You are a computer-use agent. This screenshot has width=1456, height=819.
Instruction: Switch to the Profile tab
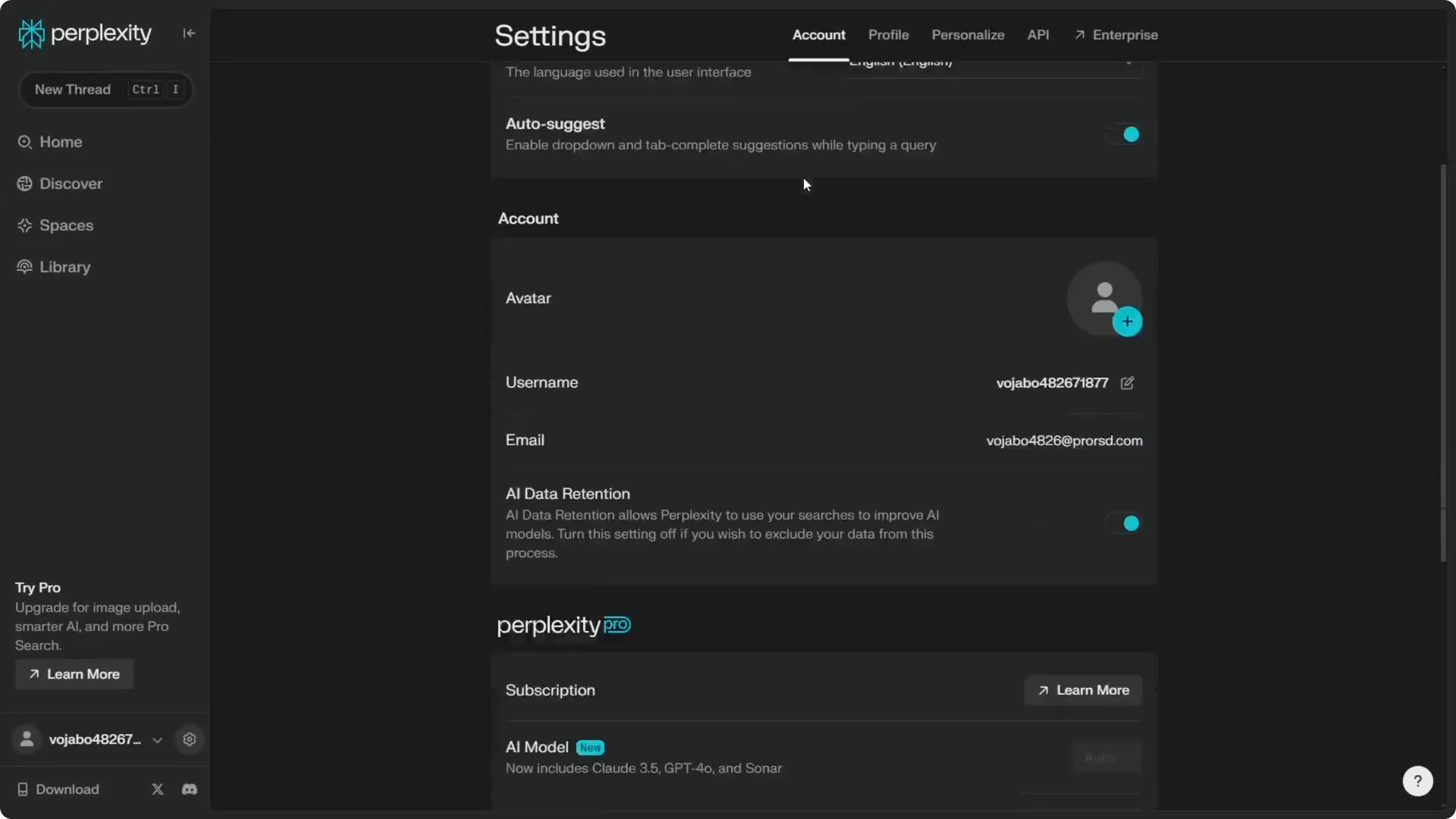point(887,35)
